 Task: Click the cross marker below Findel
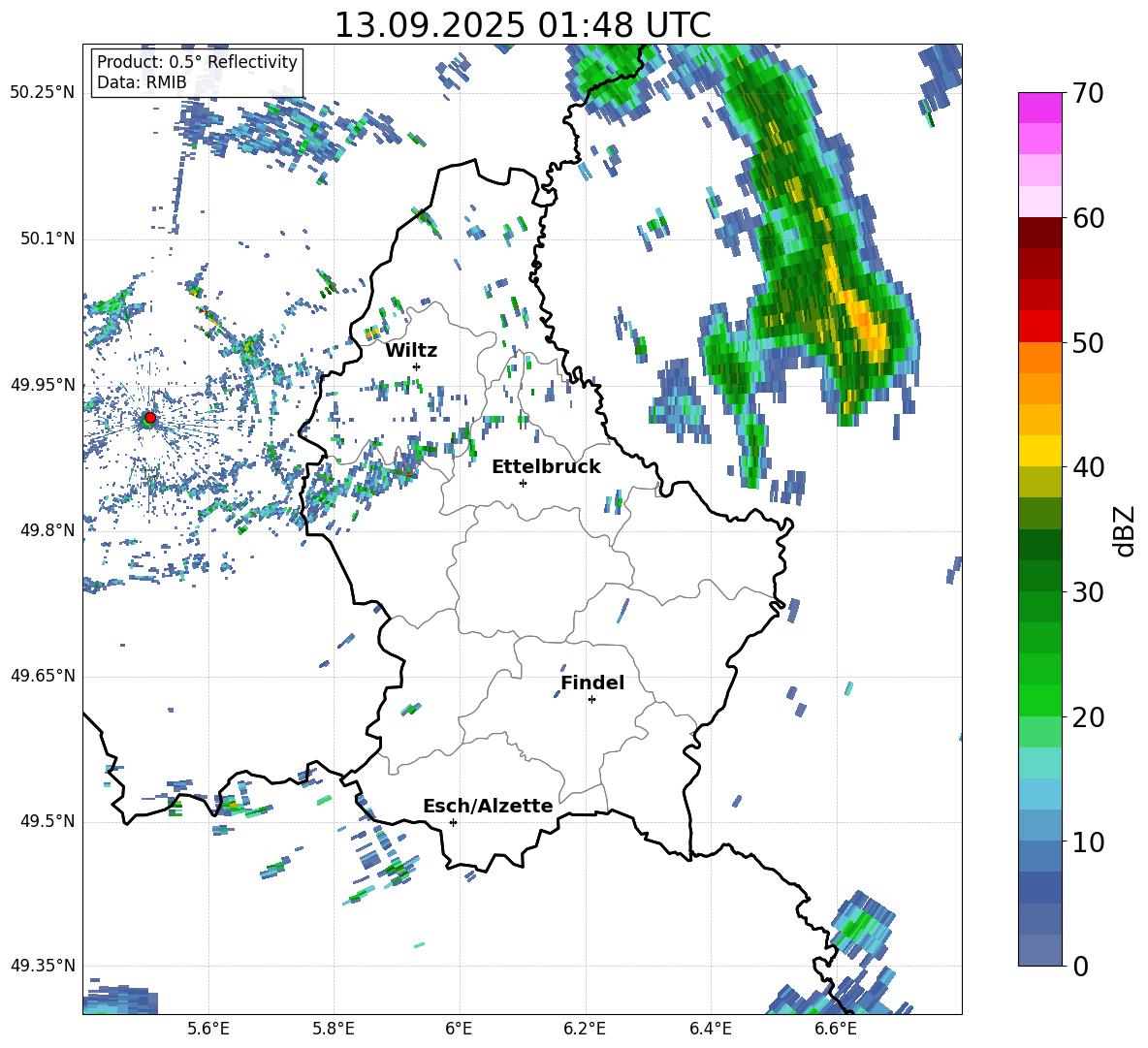click(x=591, y=700)
